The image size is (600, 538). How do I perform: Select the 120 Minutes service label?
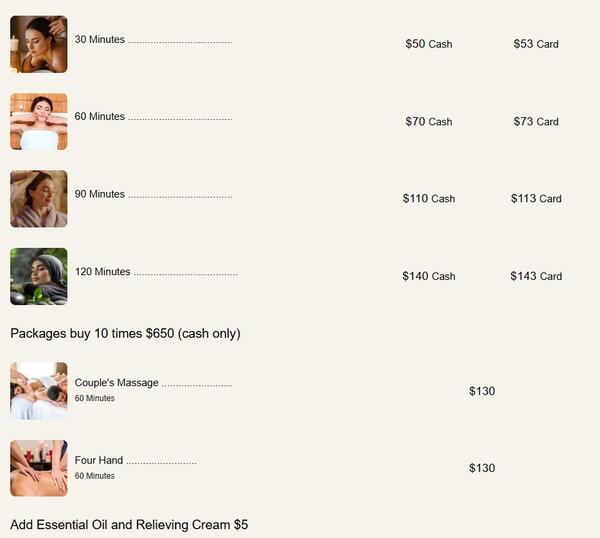[x=103, y=272]
